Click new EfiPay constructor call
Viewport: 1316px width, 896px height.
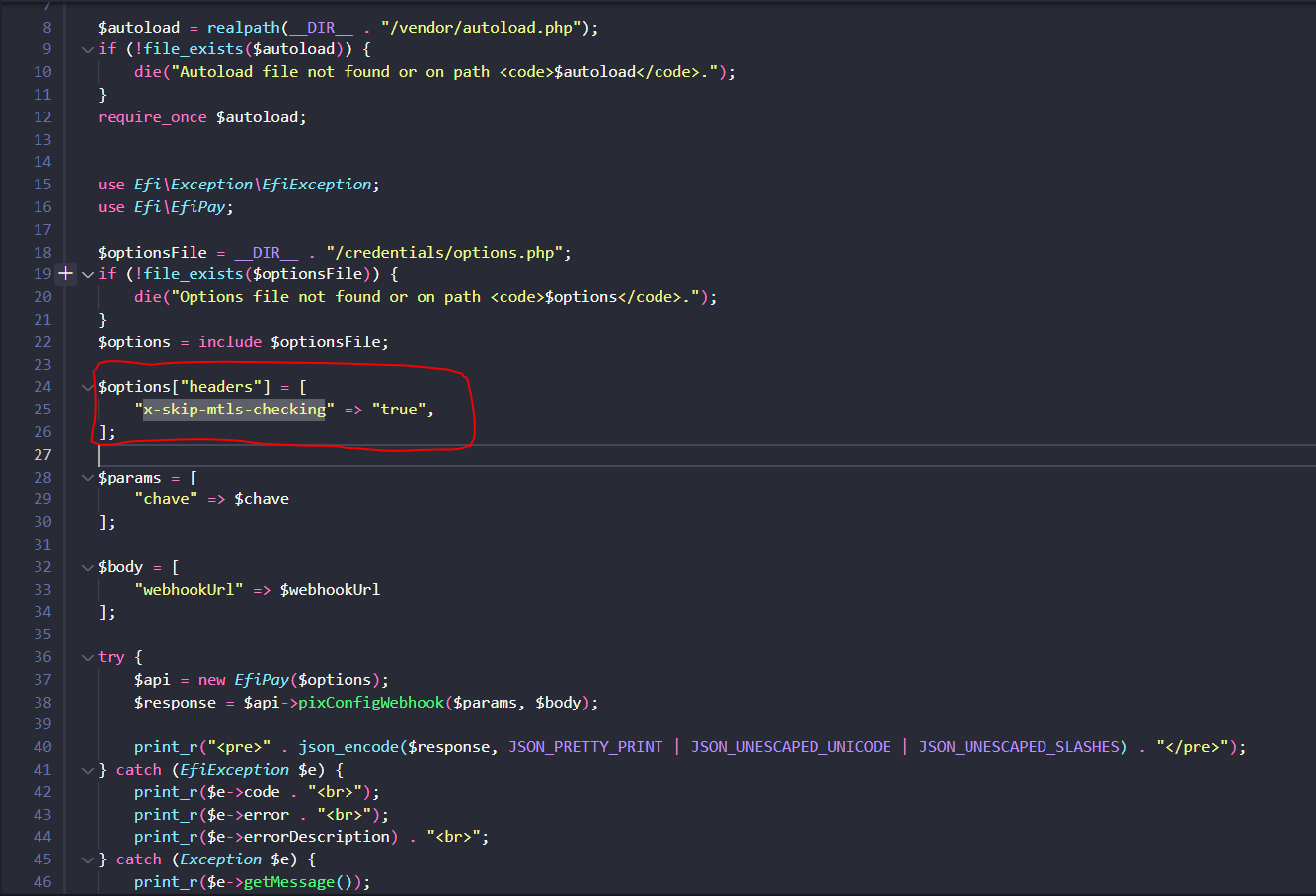pyautogui.click(x=293, y=680)
